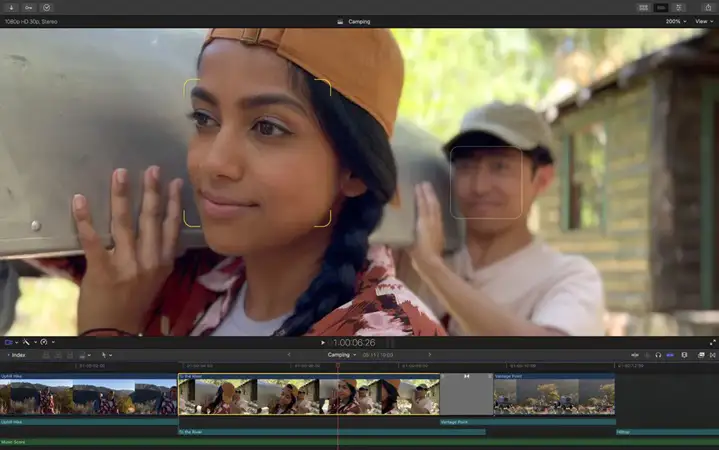Viewport: 719px width, 450px height.
Task: Toggle the solo headphones icon
Action: pos(658,355)
